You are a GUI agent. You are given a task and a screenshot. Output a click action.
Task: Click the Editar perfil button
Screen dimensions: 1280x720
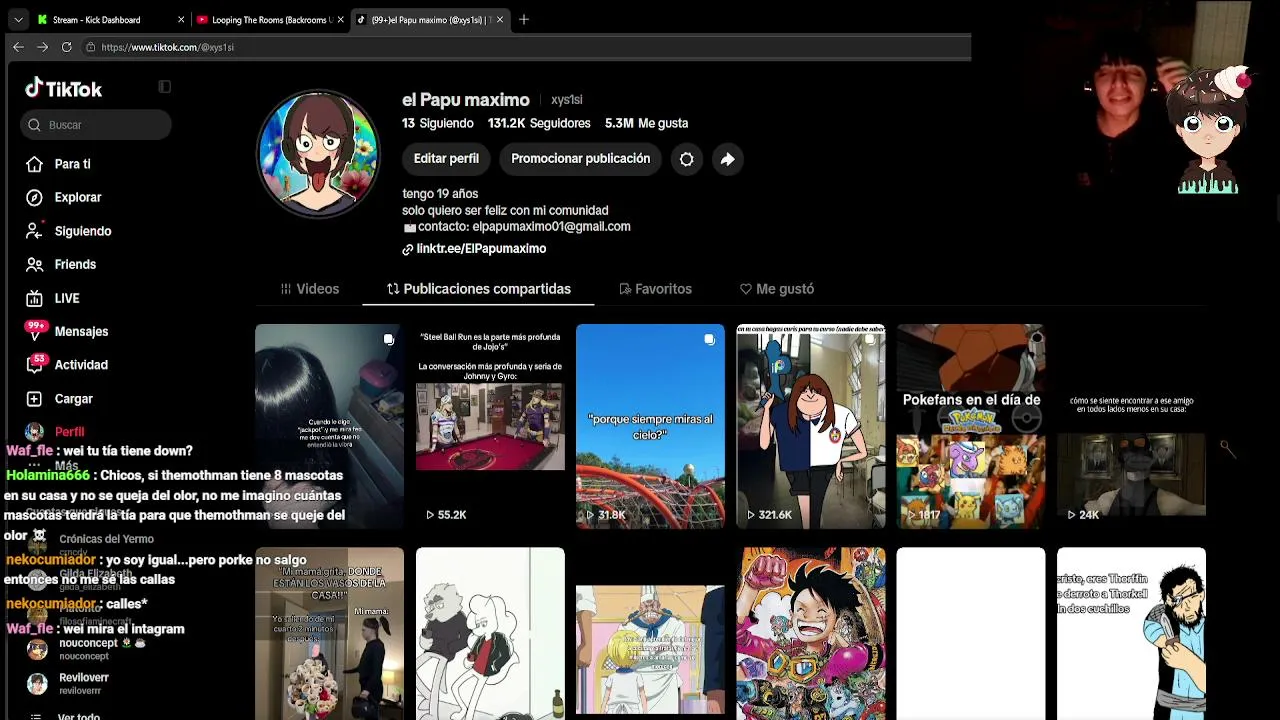(446, 159)
